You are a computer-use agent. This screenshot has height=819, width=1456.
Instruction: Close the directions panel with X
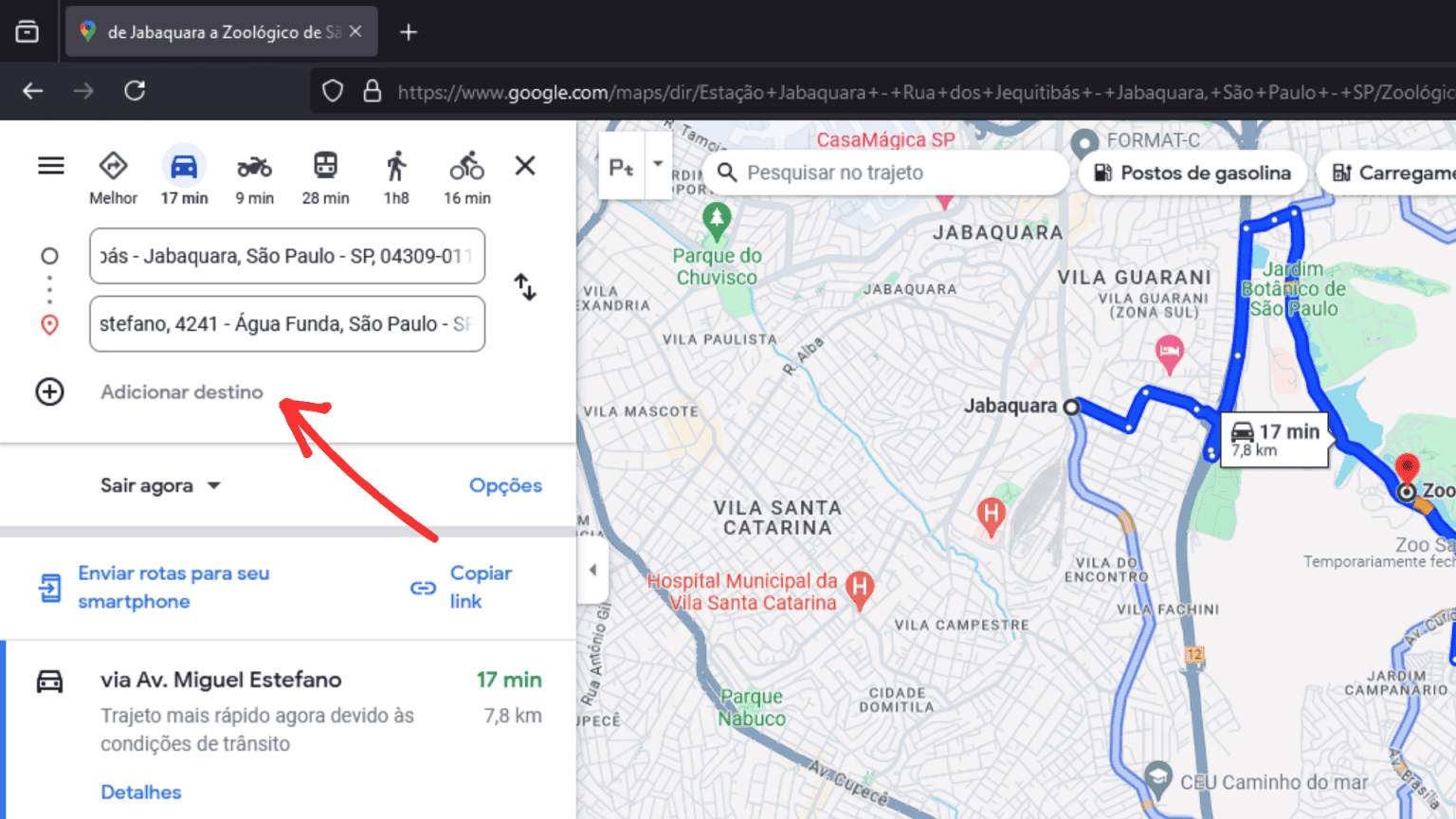click(x=525, y=166)
